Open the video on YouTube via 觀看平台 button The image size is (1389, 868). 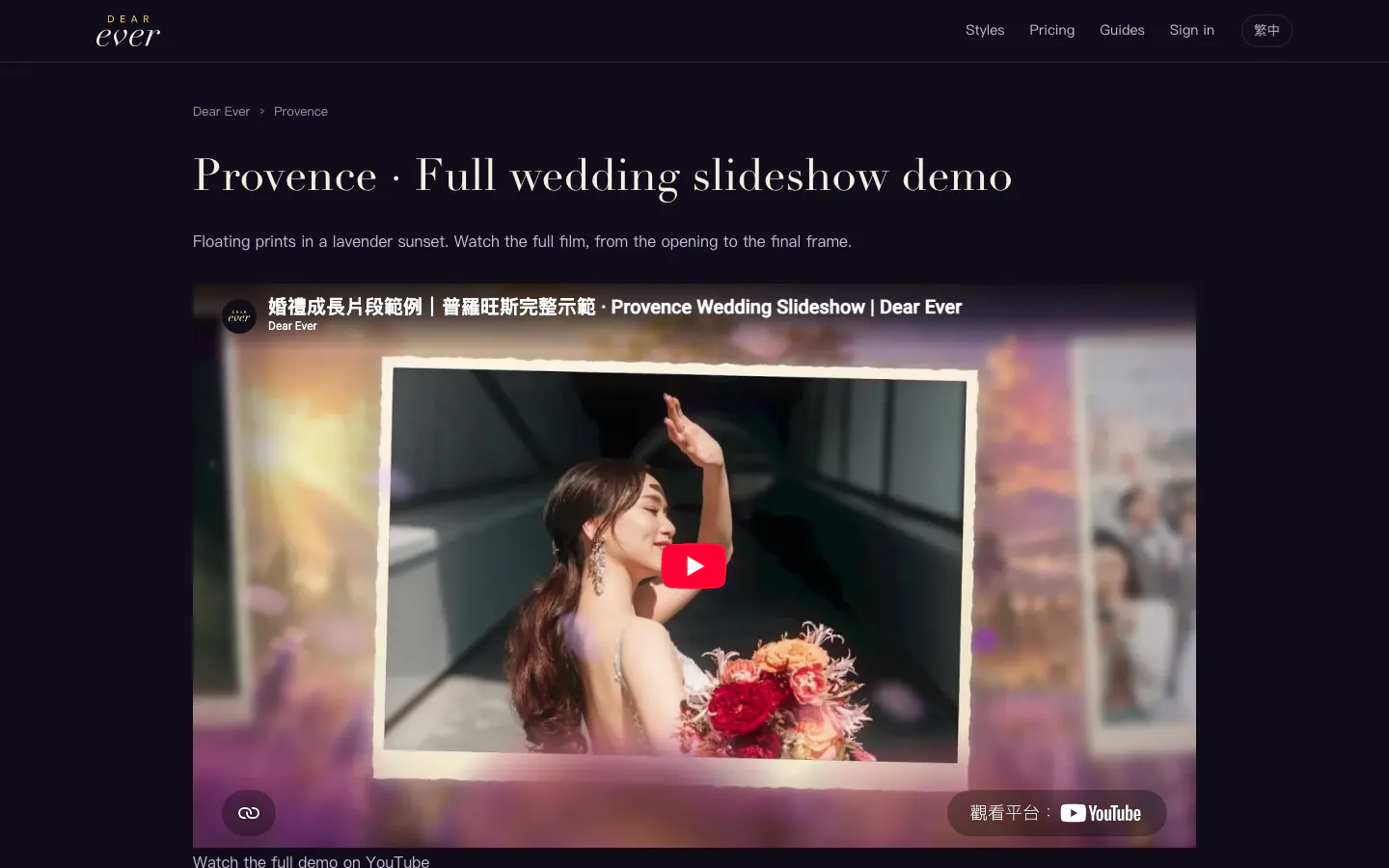point(1056,813)
